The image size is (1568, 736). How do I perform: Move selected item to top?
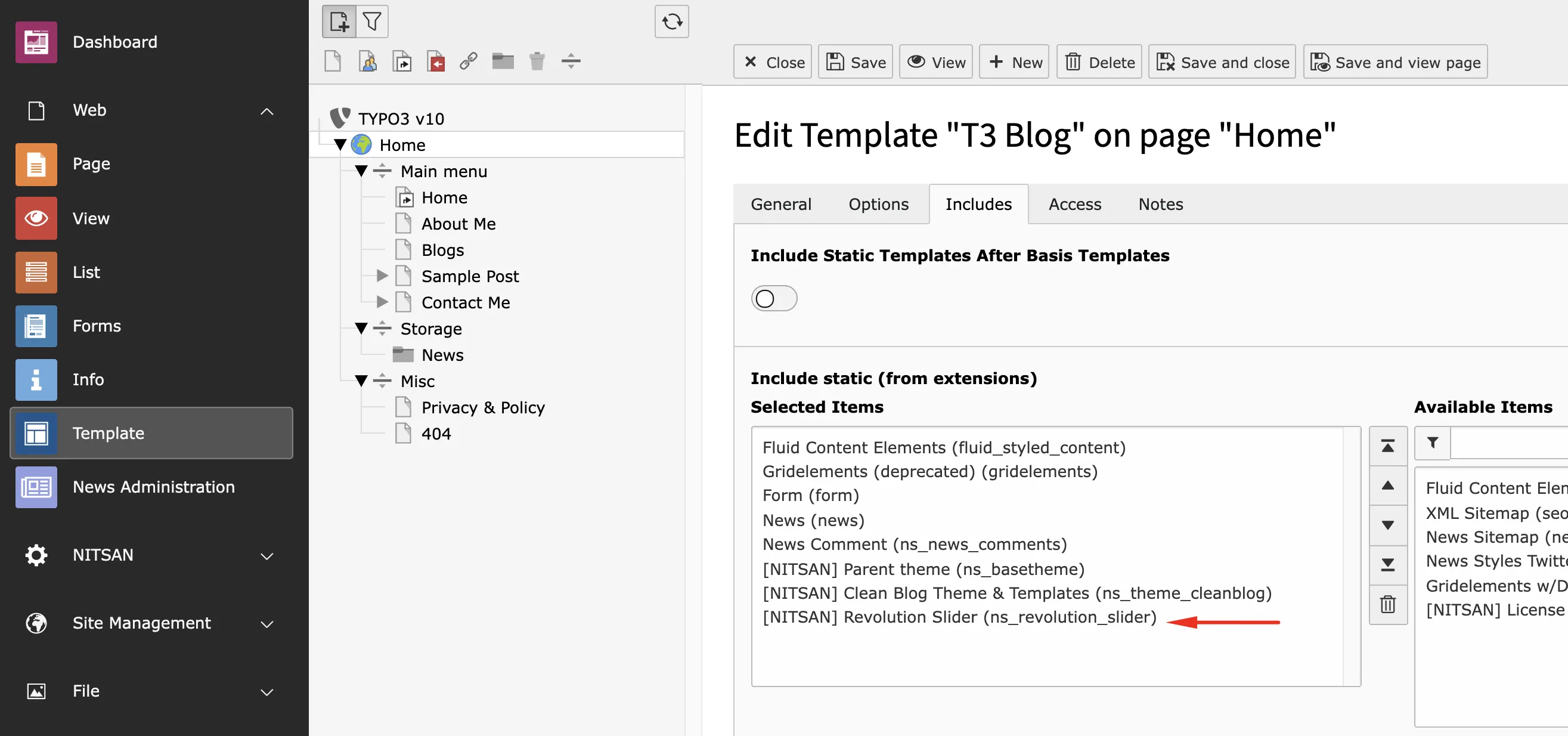click(1387, 446)
